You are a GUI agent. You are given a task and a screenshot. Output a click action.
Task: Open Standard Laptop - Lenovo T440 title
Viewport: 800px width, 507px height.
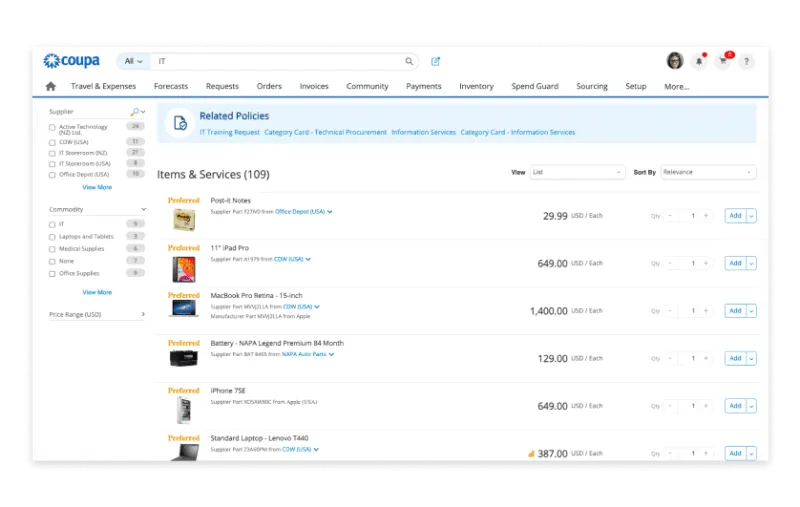tap(259, 438)
